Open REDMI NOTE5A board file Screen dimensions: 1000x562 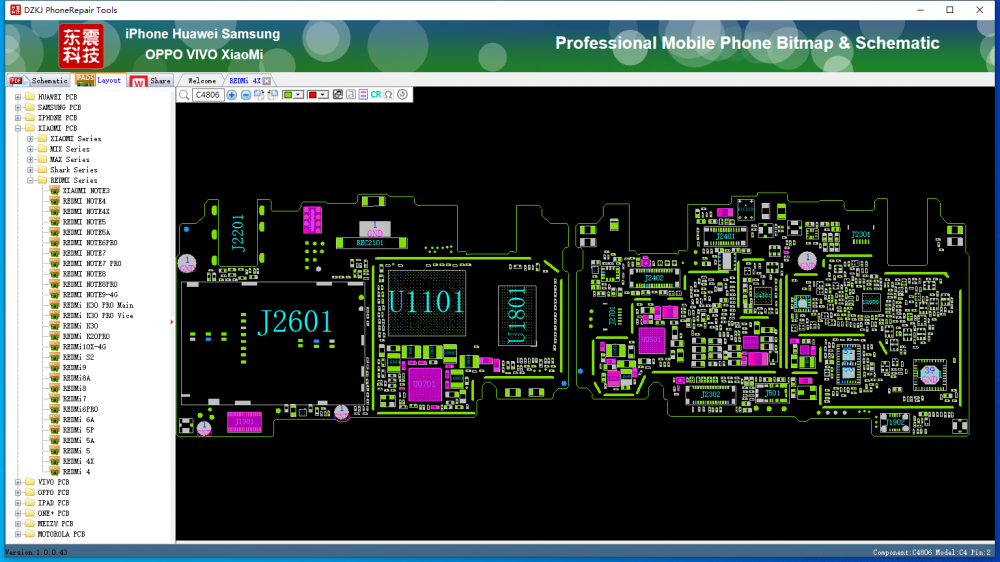tap(86, 232)
